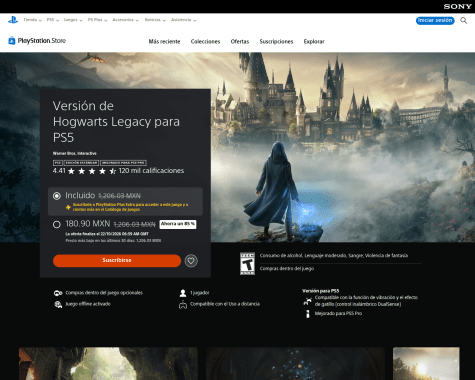This screenshot has width=475, height=380.
Task: Select the Incluido subscription option
Action: pos(125,201)
